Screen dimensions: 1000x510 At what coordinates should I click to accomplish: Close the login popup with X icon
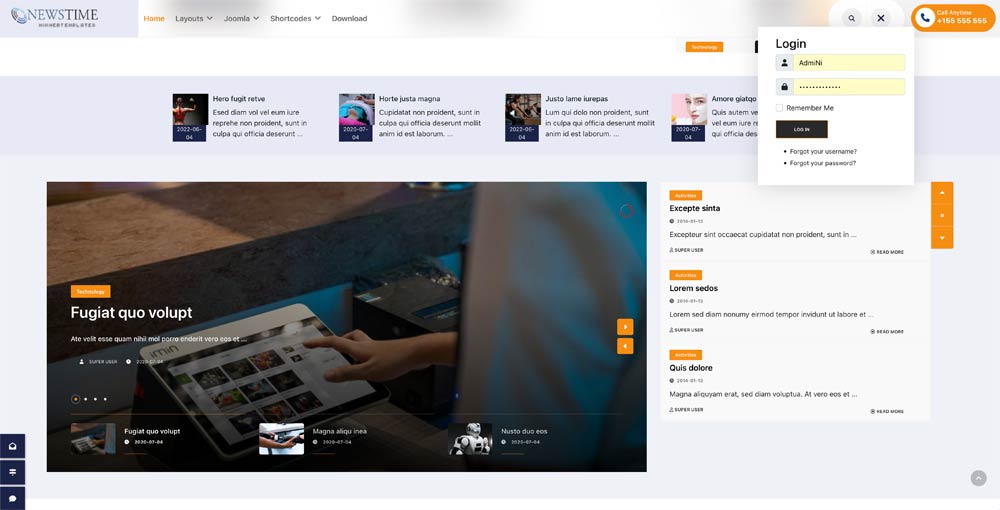(x=881, y=18)
